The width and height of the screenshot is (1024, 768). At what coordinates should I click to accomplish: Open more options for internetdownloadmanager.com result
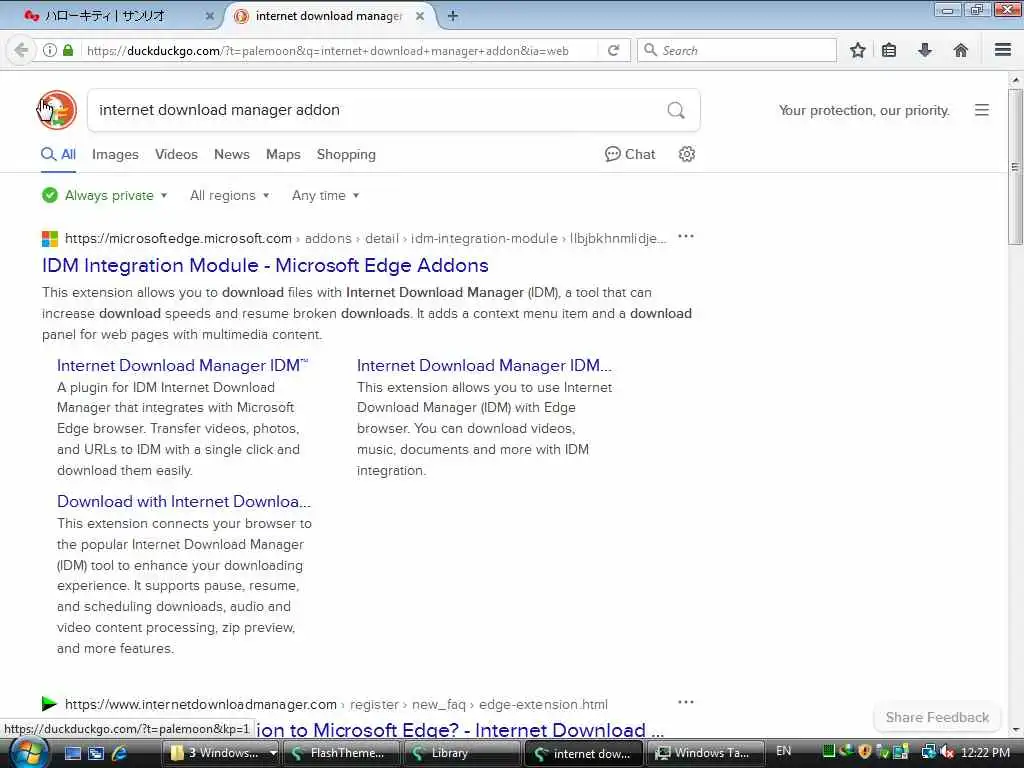pos(686,702)
